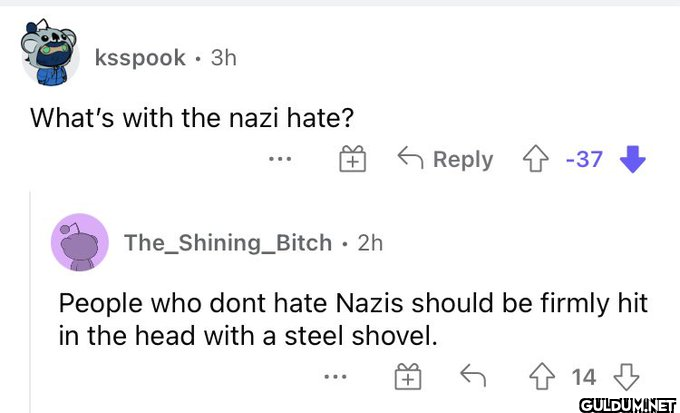This screenshot has height=413, width=680.
Task: Click the Reply arrow icon on ksspook comment
Action: coord(410,157)
